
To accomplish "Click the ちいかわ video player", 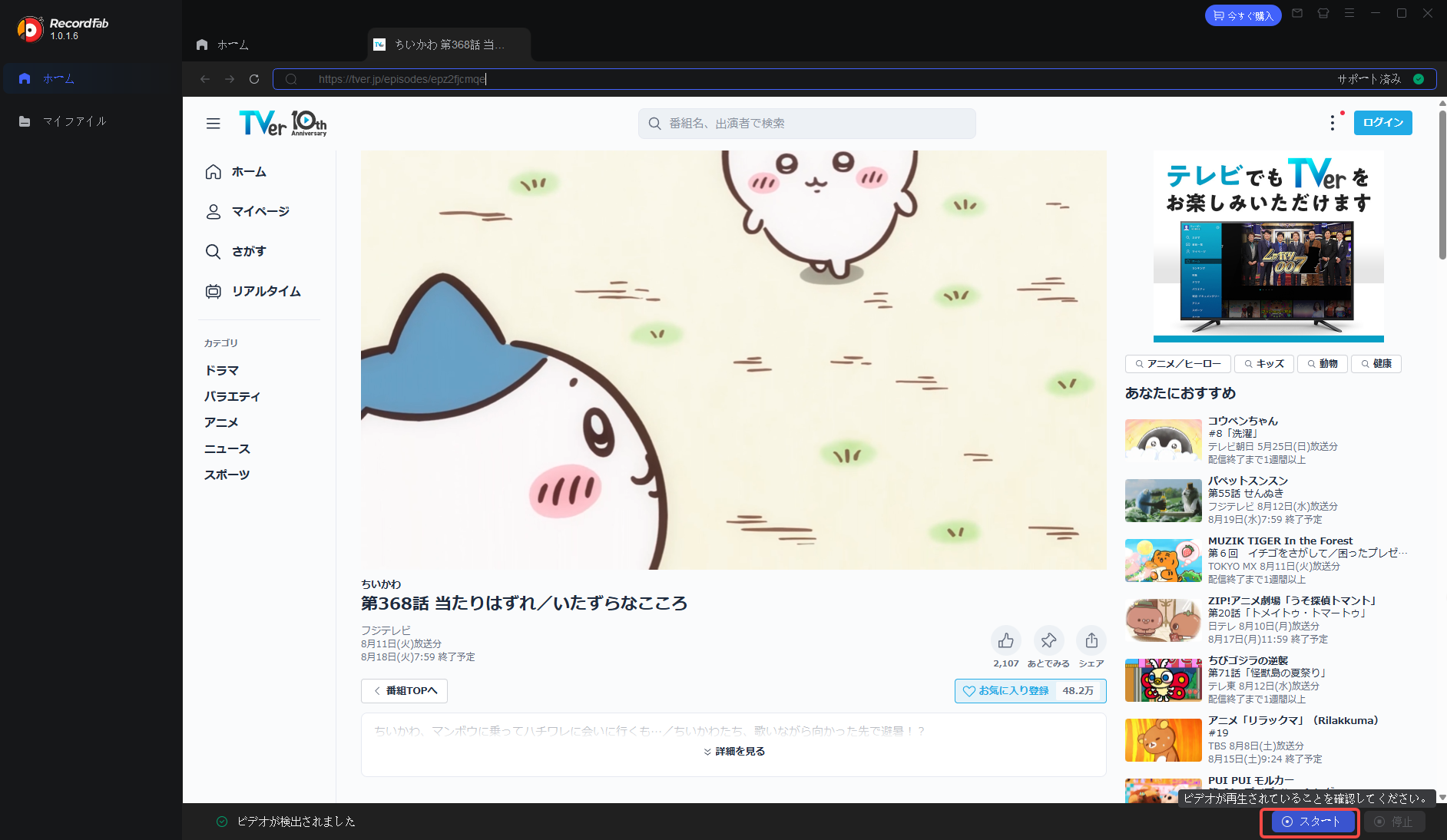I will (733, 360).
